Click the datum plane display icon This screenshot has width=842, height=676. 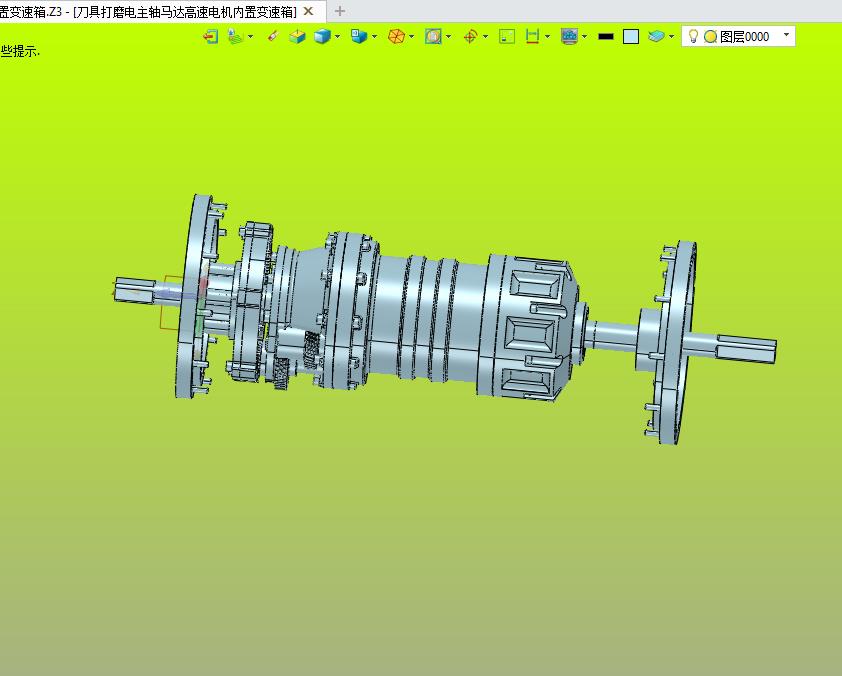pos(235,37)
